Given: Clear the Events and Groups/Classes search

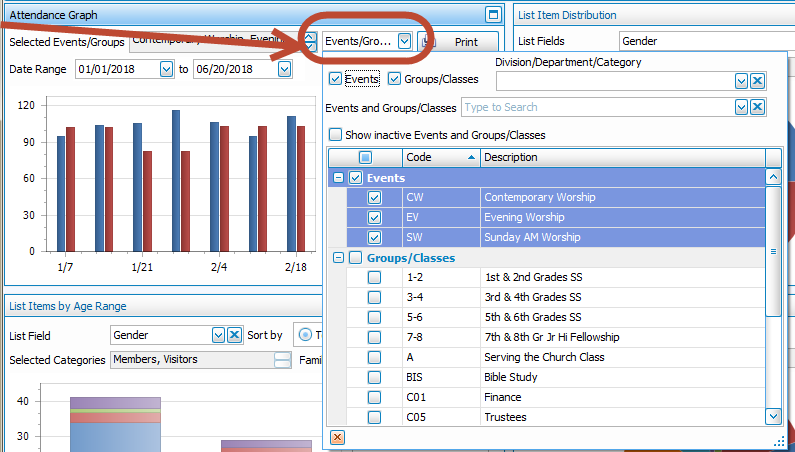Looking at the screenshot, I should click(x=757, y=107).
